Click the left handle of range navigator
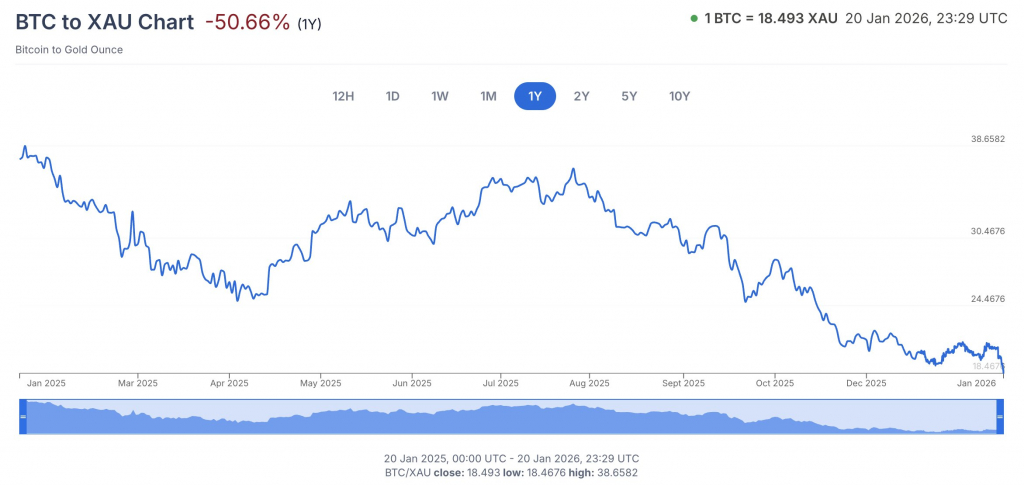Image resolution: width=1024 pixels, height=485 pixels. (x=23, y=417)
